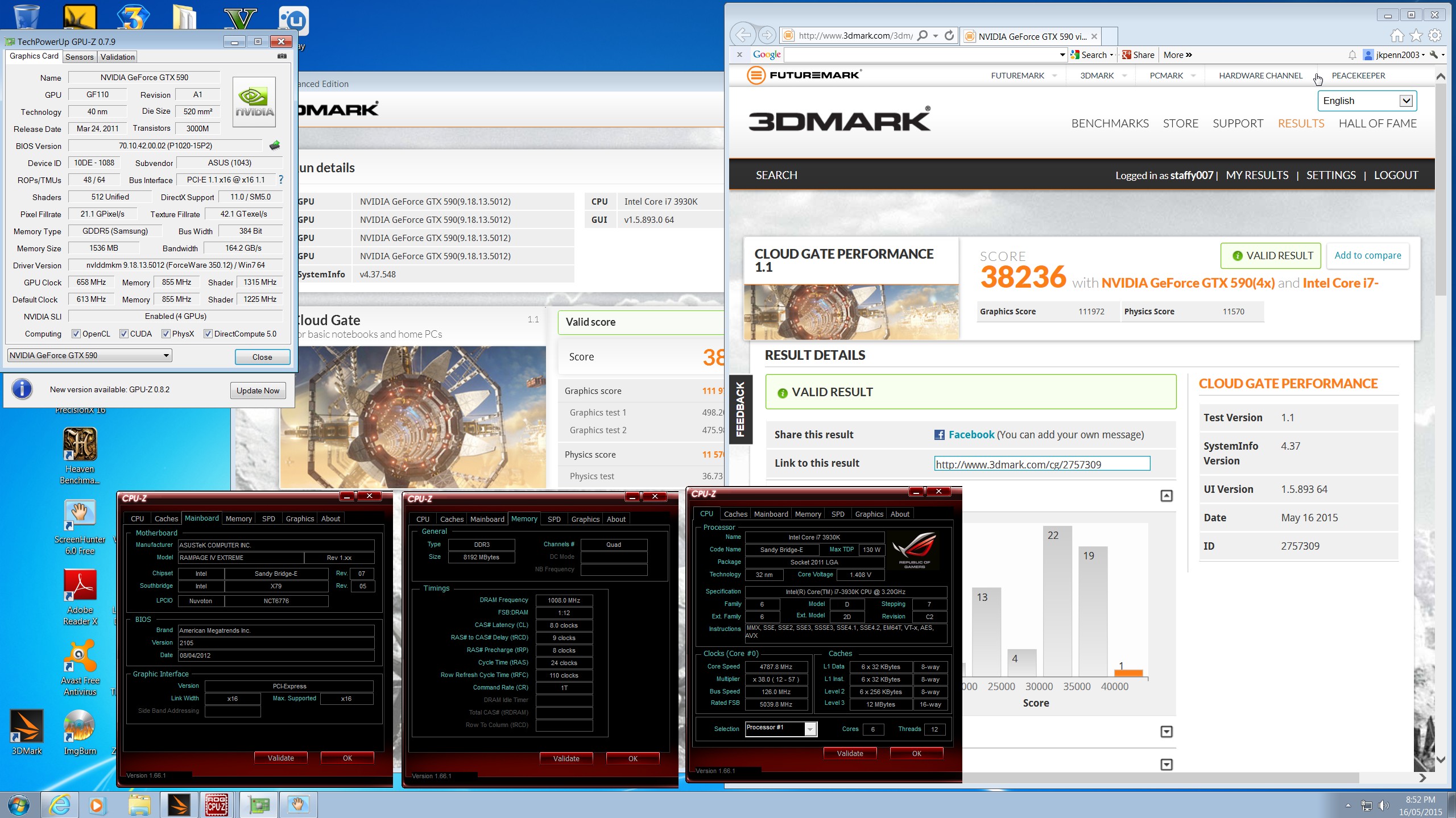Open browser home page icon
The height and width of the screenshot is (818, 1456).
click(x=1397, y=36)
